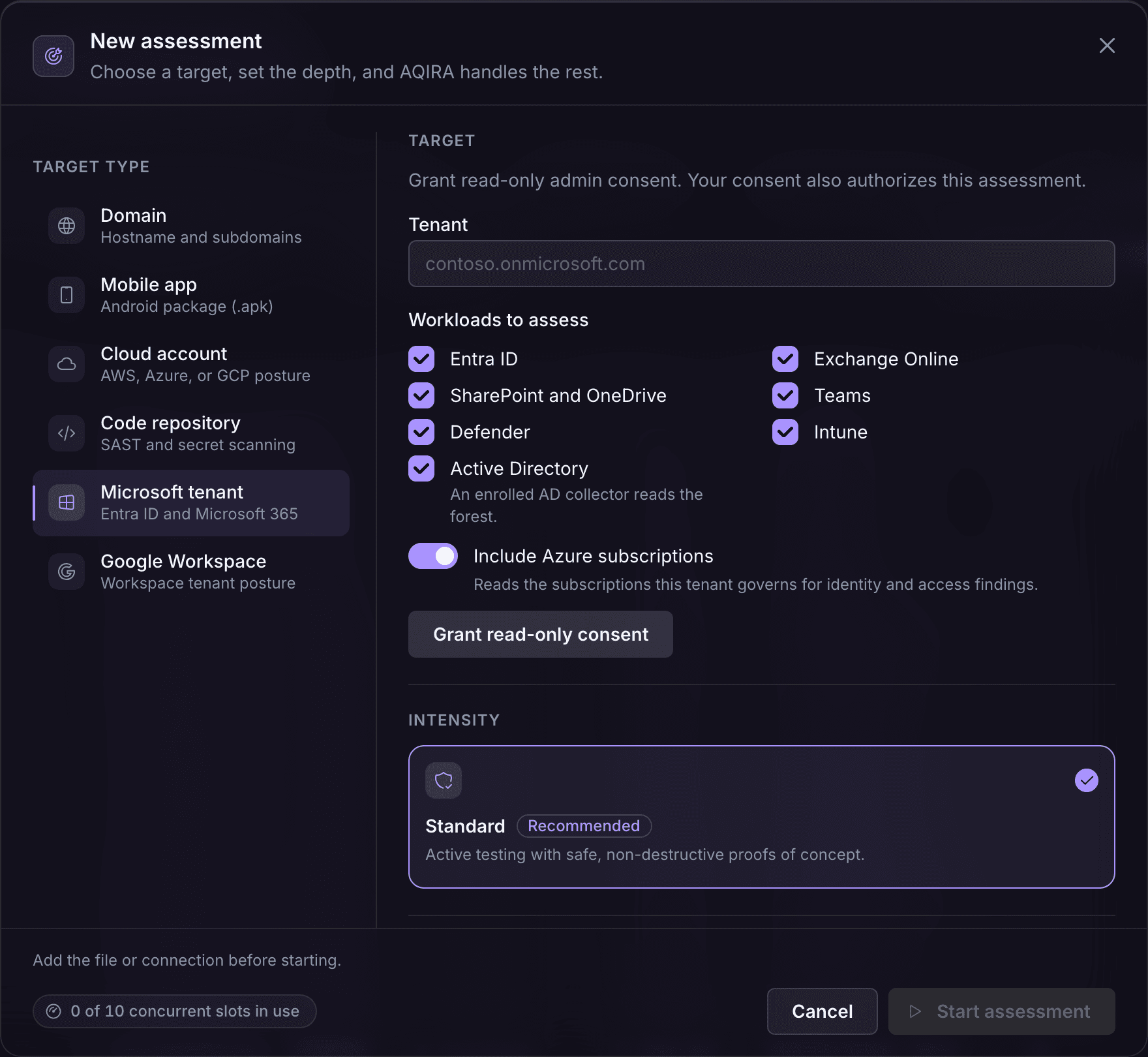Switch to Code repository target type
This screenshot has height=1057, width=1148.
pyautogui.click(x=191, y=433)
